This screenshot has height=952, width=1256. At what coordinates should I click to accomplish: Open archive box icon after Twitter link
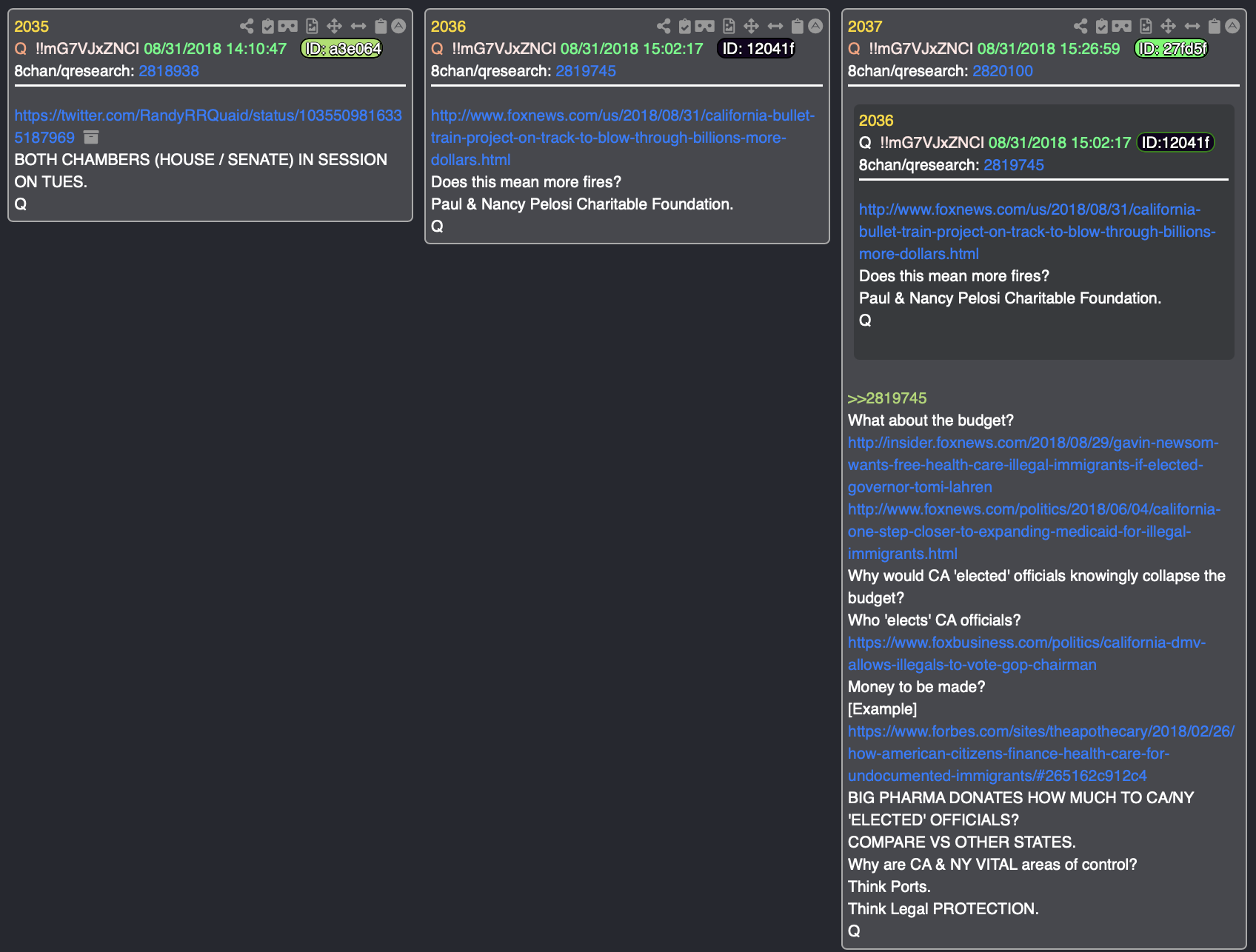click(91, 138)
